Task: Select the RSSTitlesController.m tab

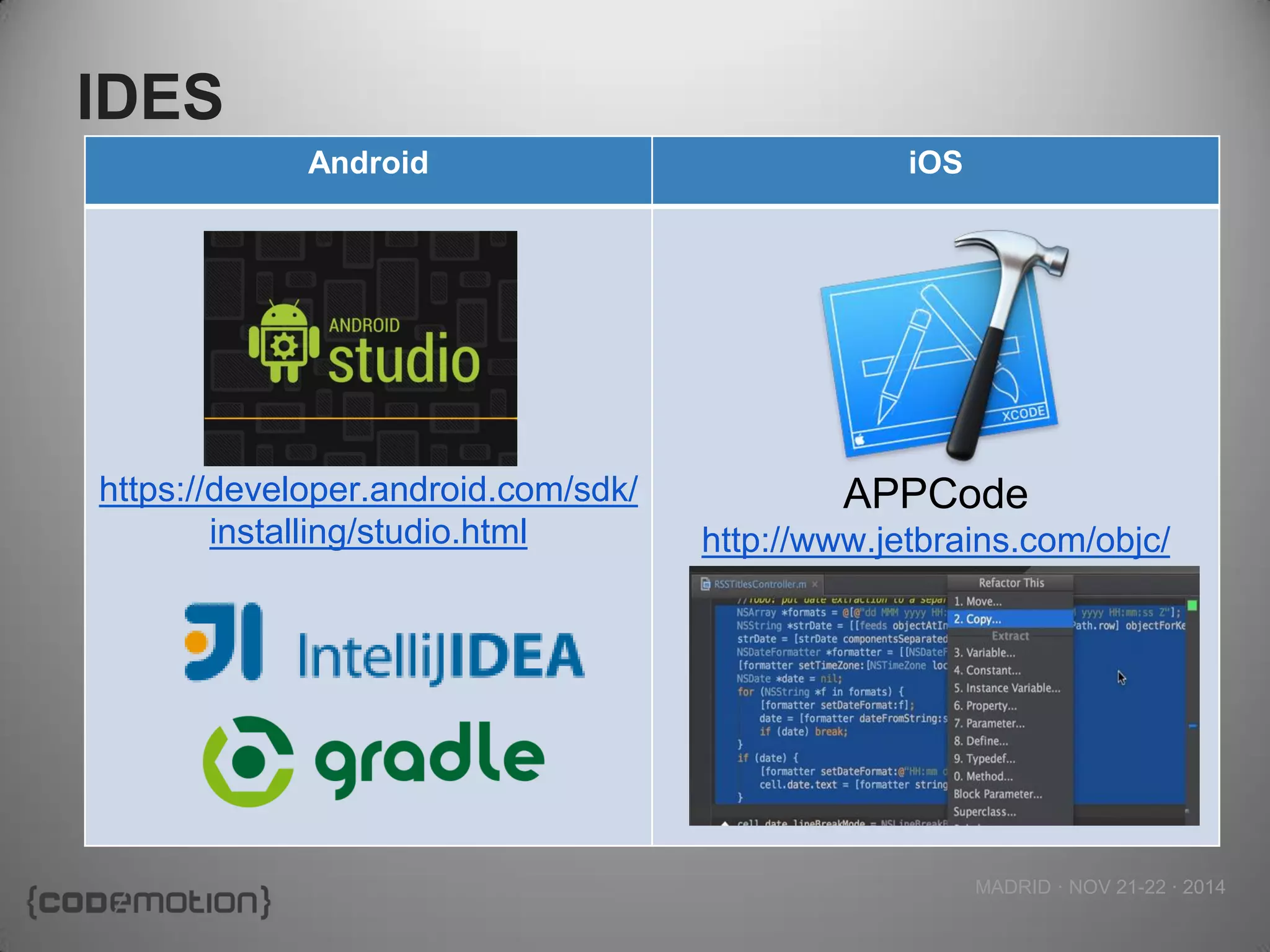Action: click(760, 584)
